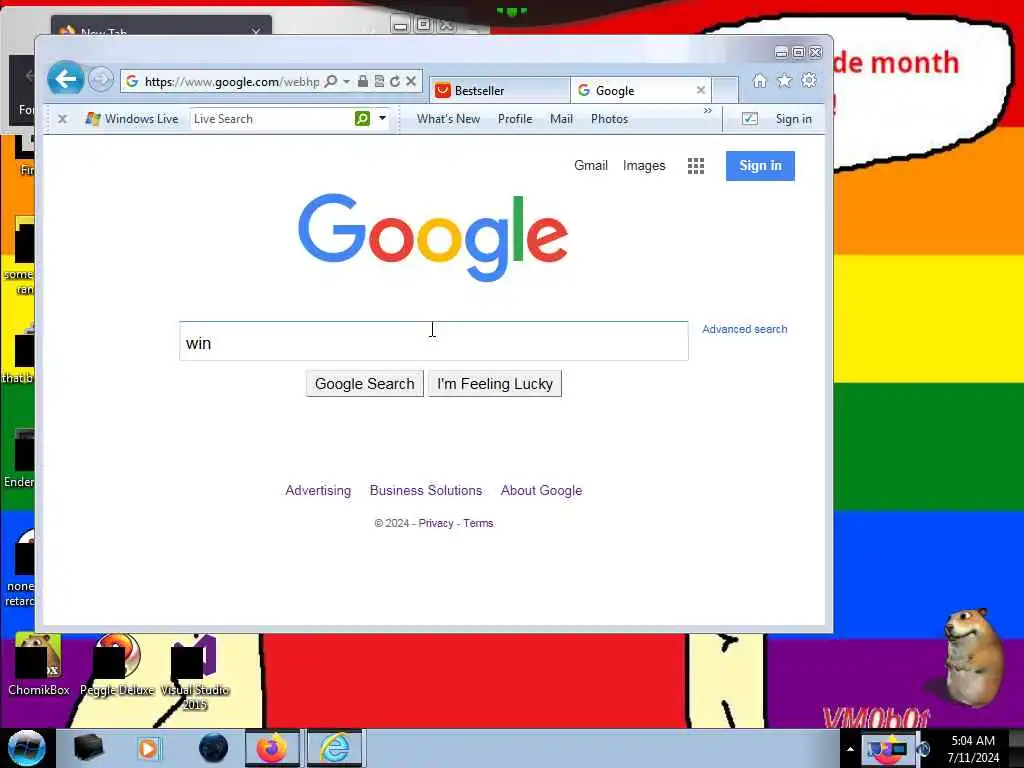Viewport: 1024px width, 768px height.
Task: Open the Terms link
Action: [x=479, y=523]
